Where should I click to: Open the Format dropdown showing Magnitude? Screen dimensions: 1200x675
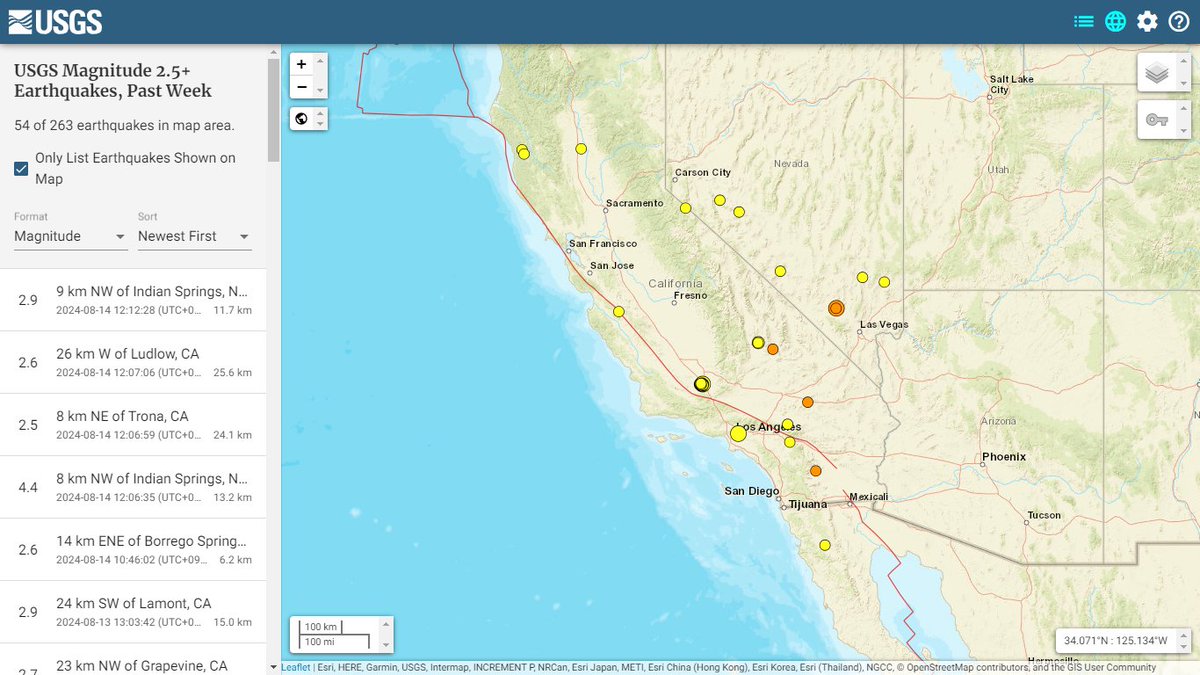(70, 237)
